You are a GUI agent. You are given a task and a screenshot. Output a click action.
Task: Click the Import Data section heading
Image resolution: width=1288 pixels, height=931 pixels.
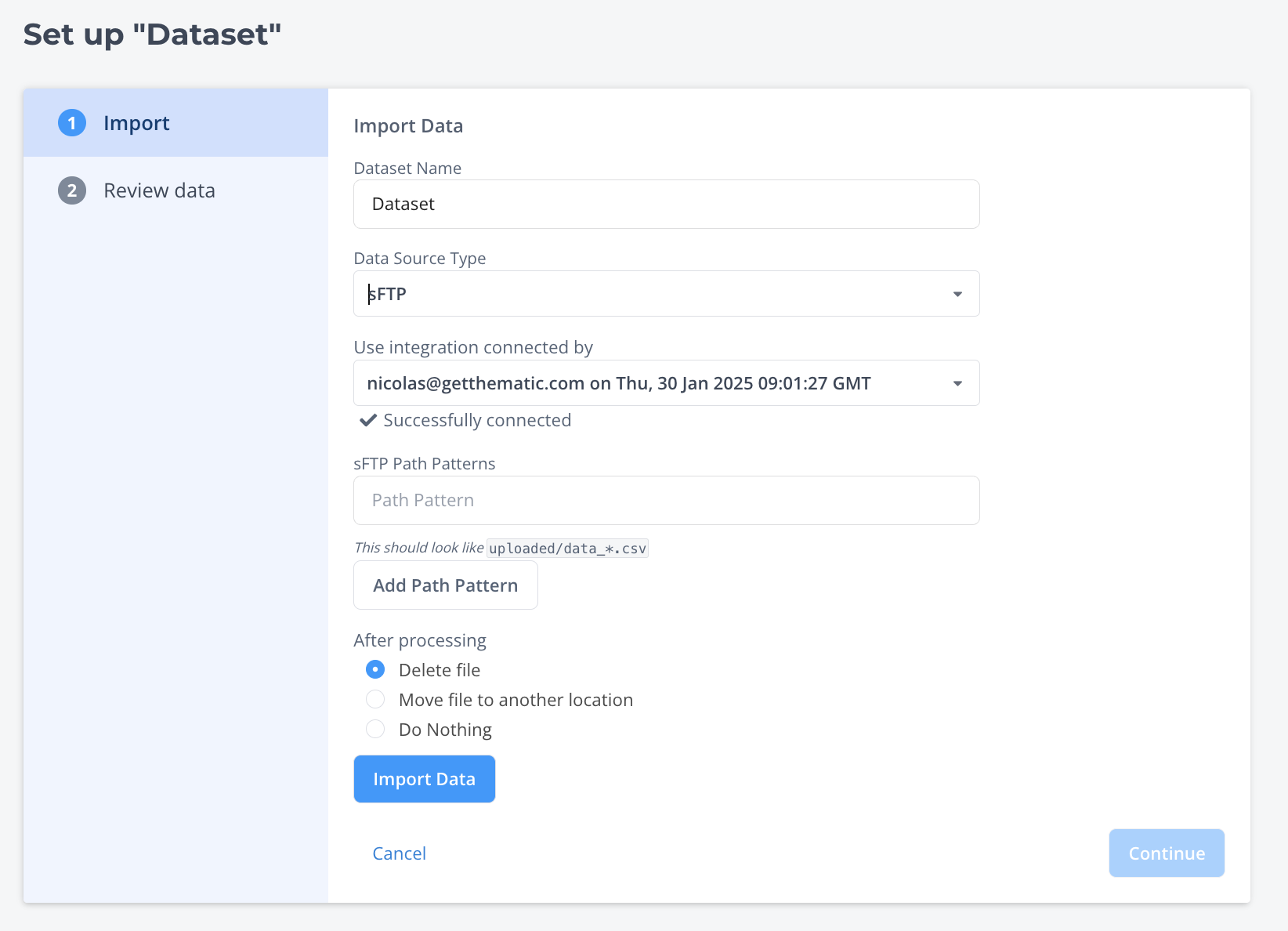[x=408, y=126]
